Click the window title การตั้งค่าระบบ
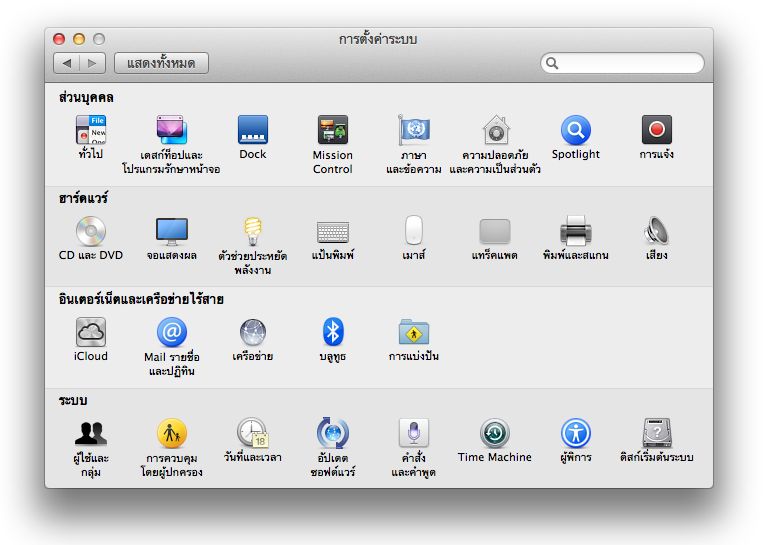This screenshot has height=545, width=763. click(x=378, y=39)
